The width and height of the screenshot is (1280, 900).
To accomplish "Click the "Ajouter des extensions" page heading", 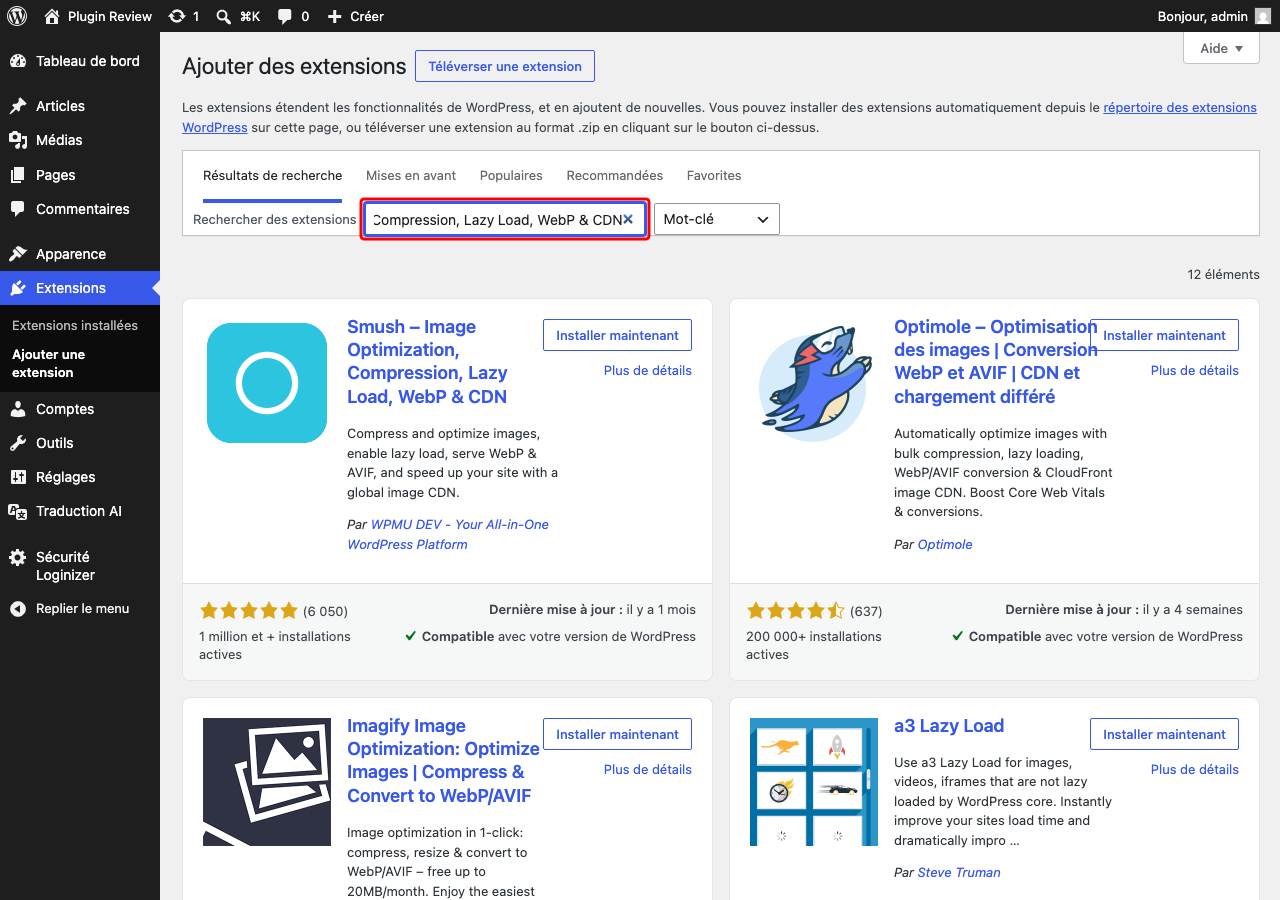I will [294, 66].
